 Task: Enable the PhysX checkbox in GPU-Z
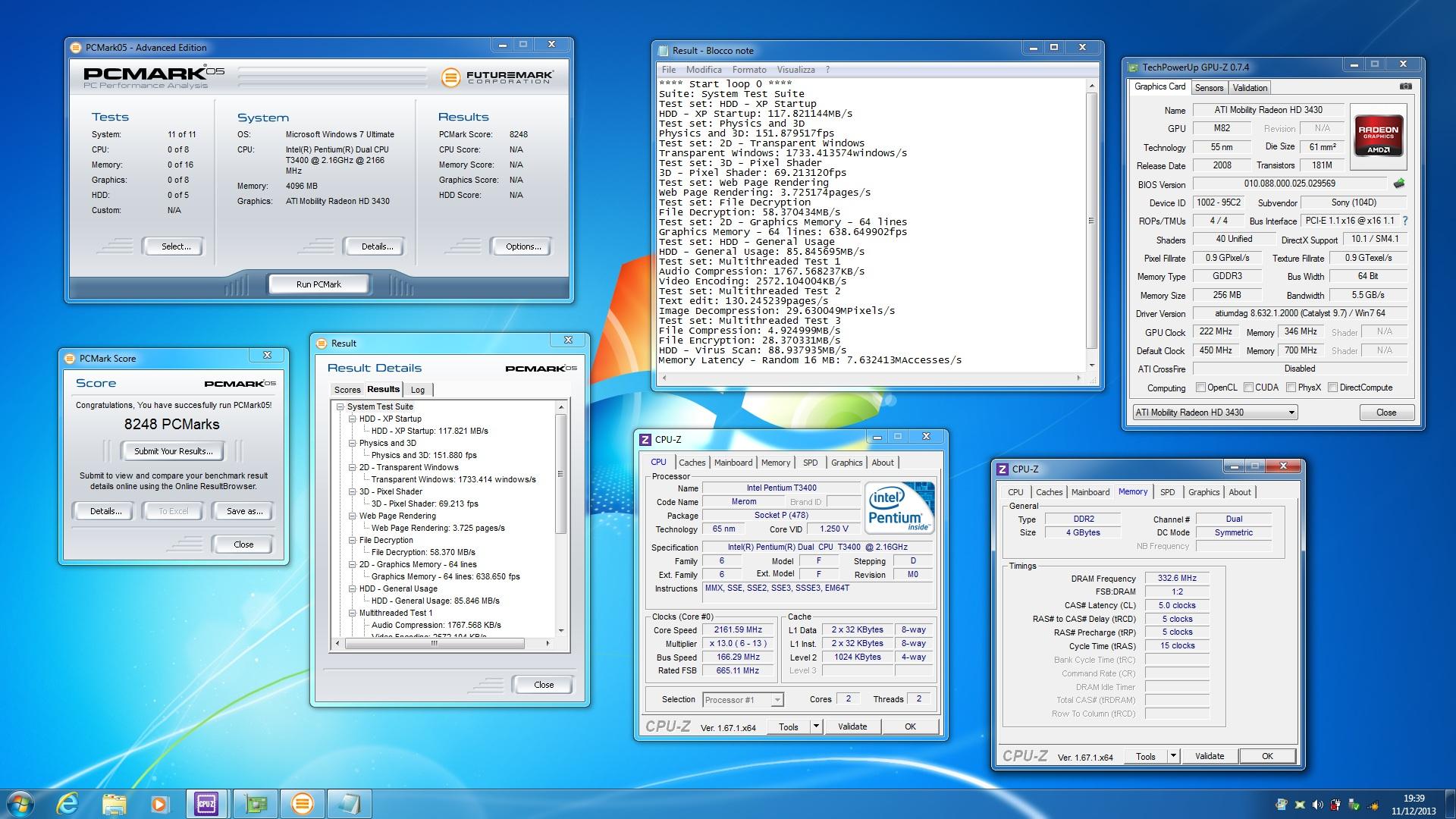coord(1291,388)
